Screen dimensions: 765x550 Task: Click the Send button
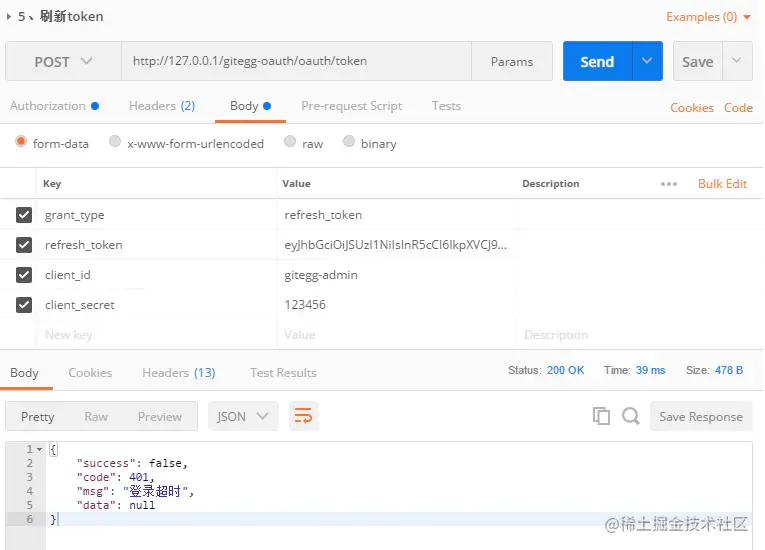click(597, 61)
